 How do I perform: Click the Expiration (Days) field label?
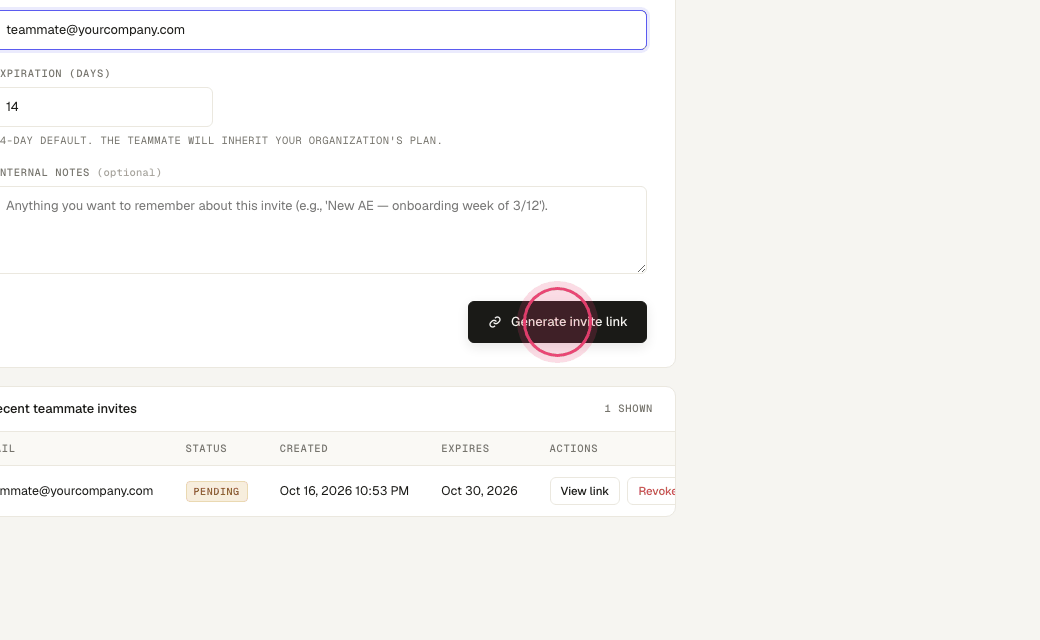coord(55,74)
